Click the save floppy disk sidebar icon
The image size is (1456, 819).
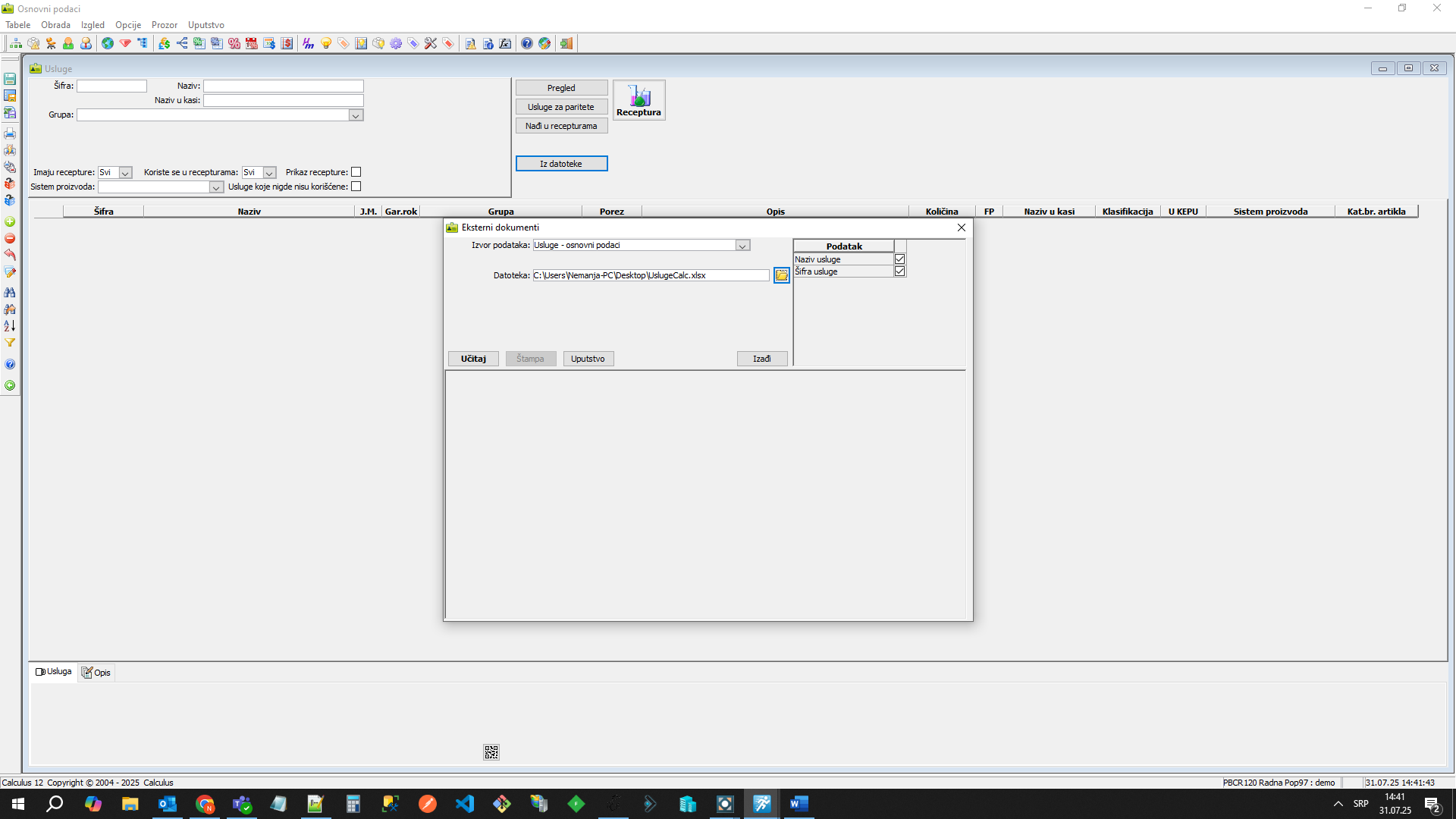point(10,79)
